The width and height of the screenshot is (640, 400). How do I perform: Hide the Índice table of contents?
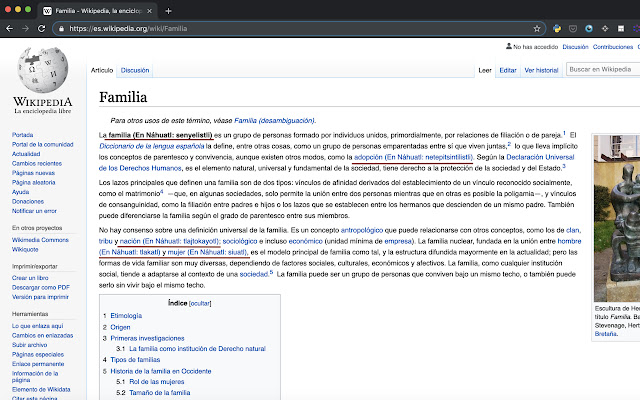(200, 274)
